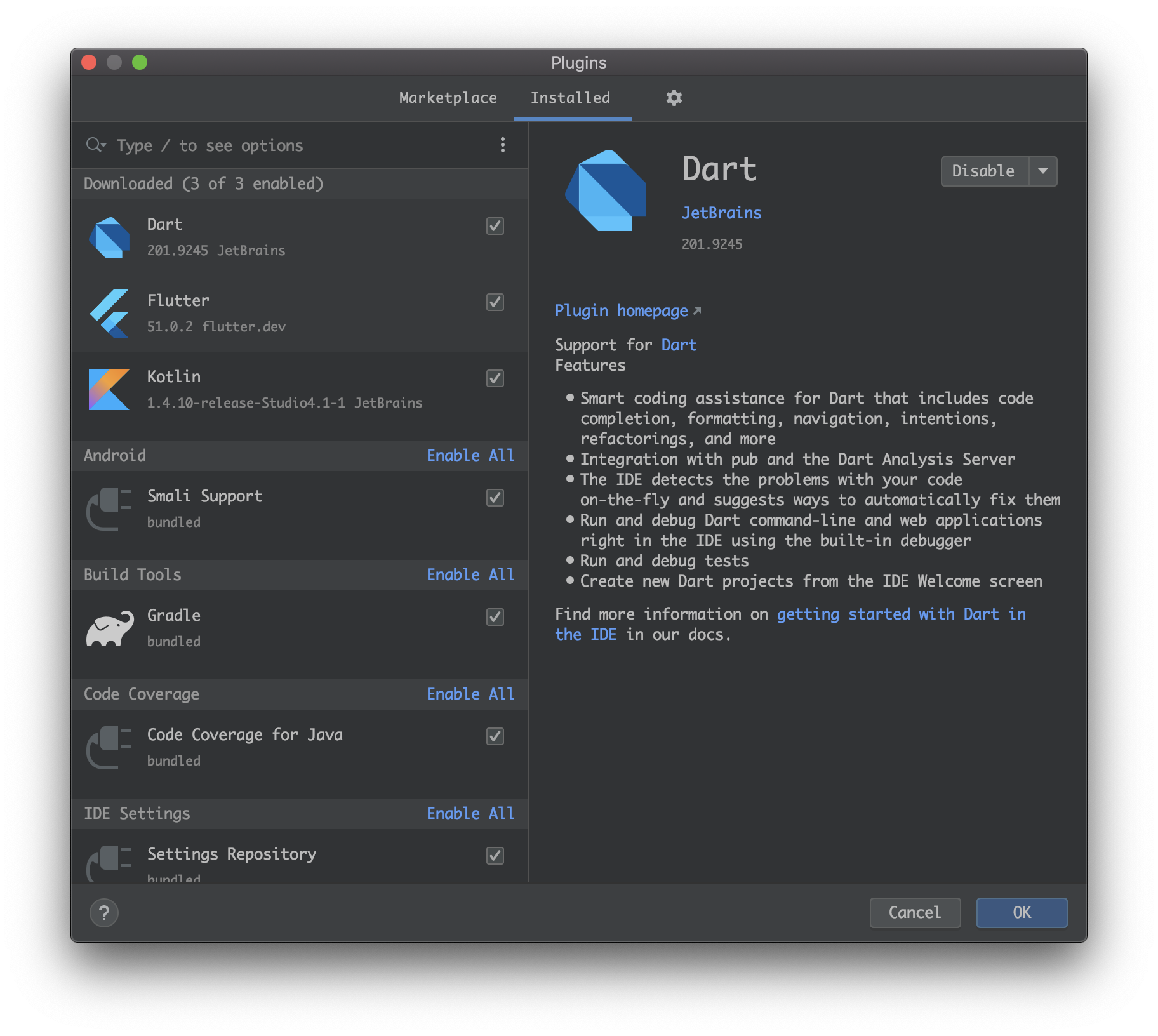This screenshot has height=1036, width=1158.
Task: Click the Dart plugin icon in the list
Action: click(x=109, y=237)
